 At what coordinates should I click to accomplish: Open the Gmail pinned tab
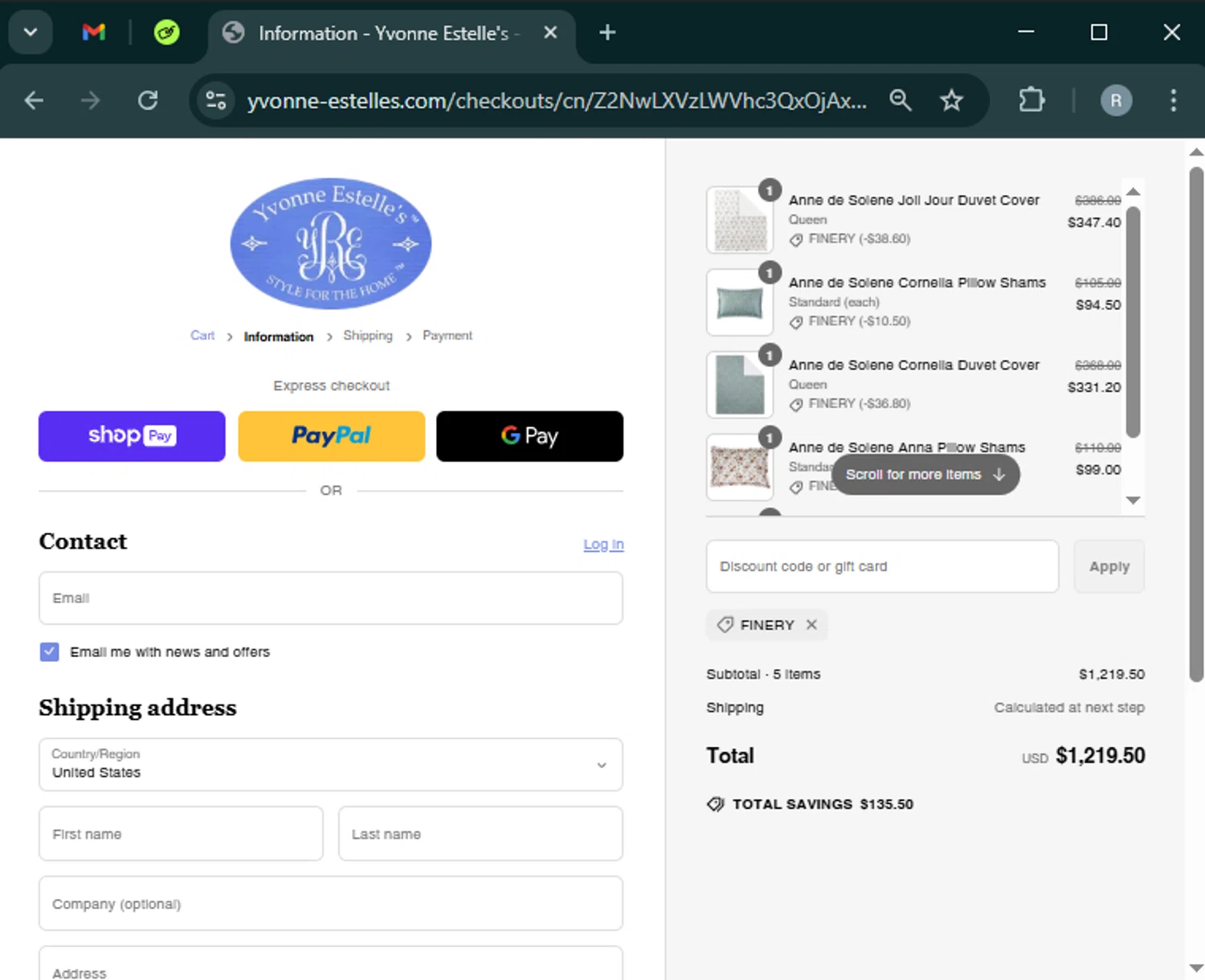pyautogui.click(x=94, y=32)
